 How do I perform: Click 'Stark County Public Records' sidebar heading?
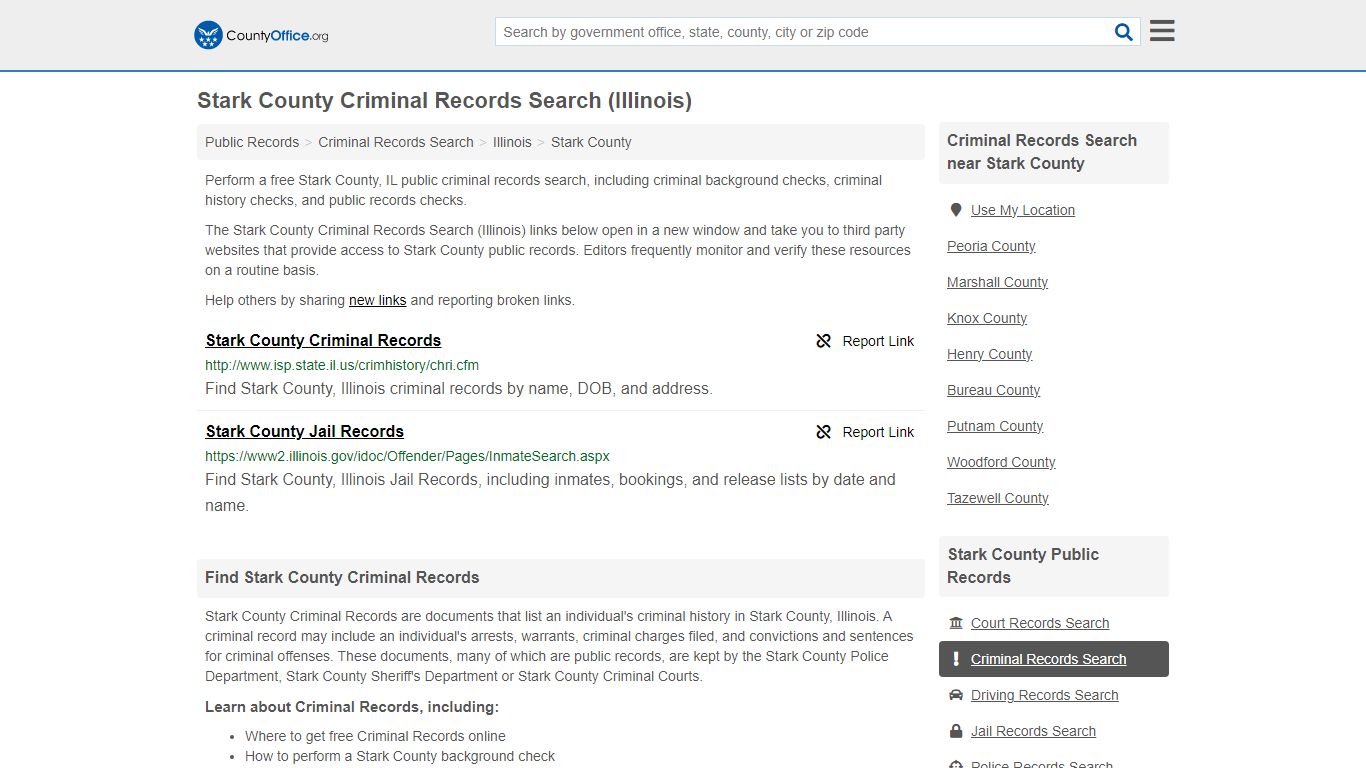point(1023,566)
